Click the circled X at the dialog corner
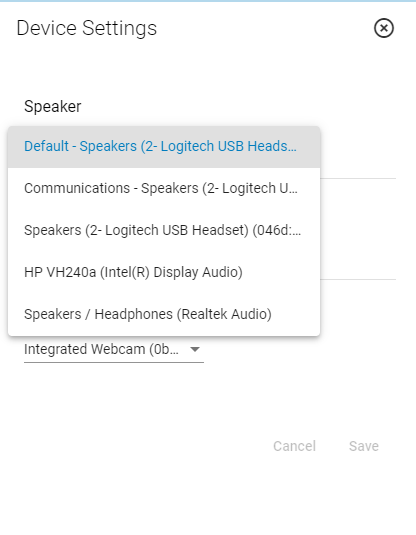 [384, 28]
